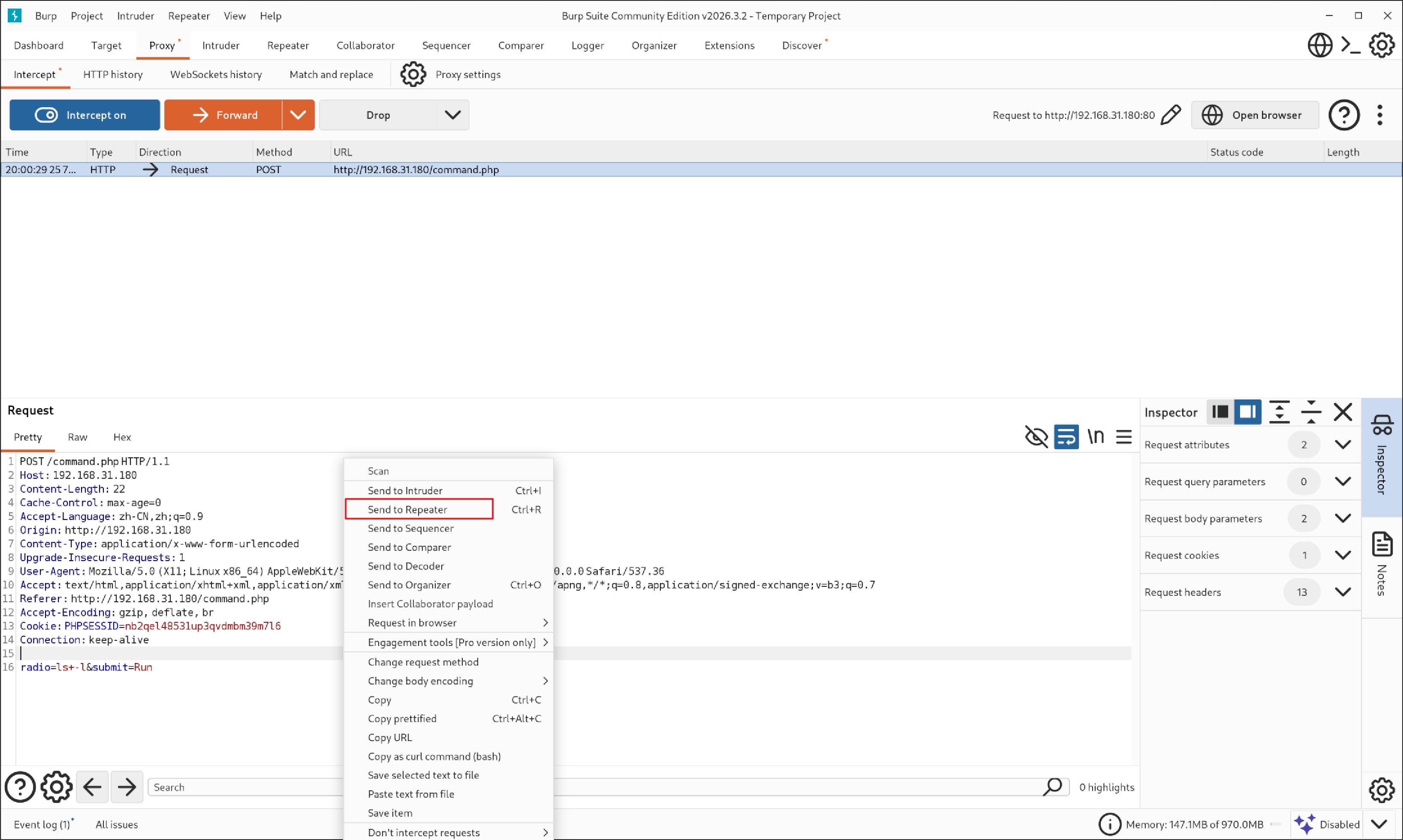Open Forward button dropdown arrow
Viewport: 1403px width, 840px height.
[x=298, y=115]
